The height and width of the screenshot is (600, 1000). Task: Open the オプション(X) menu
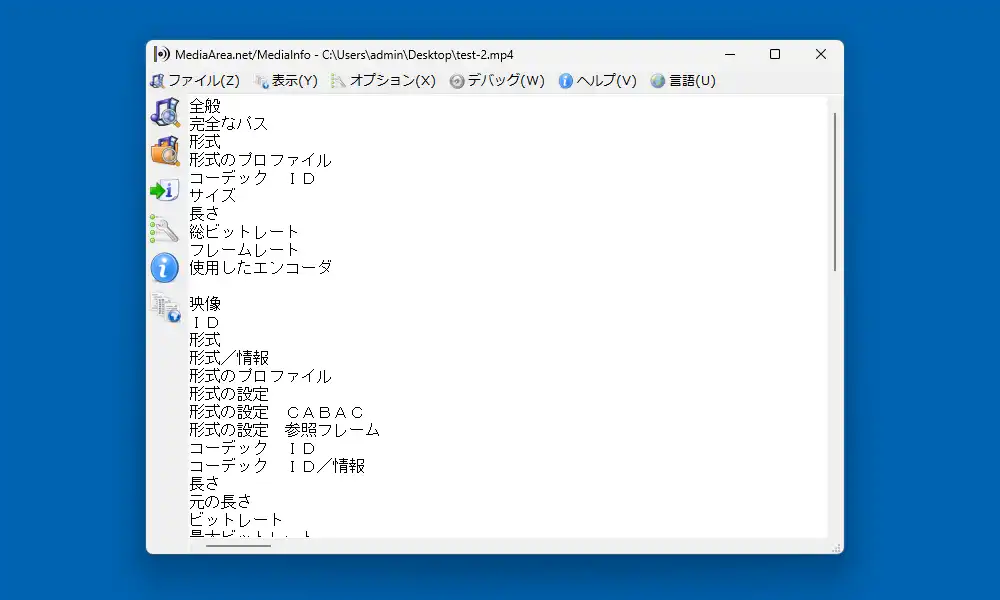pos(383,80)
